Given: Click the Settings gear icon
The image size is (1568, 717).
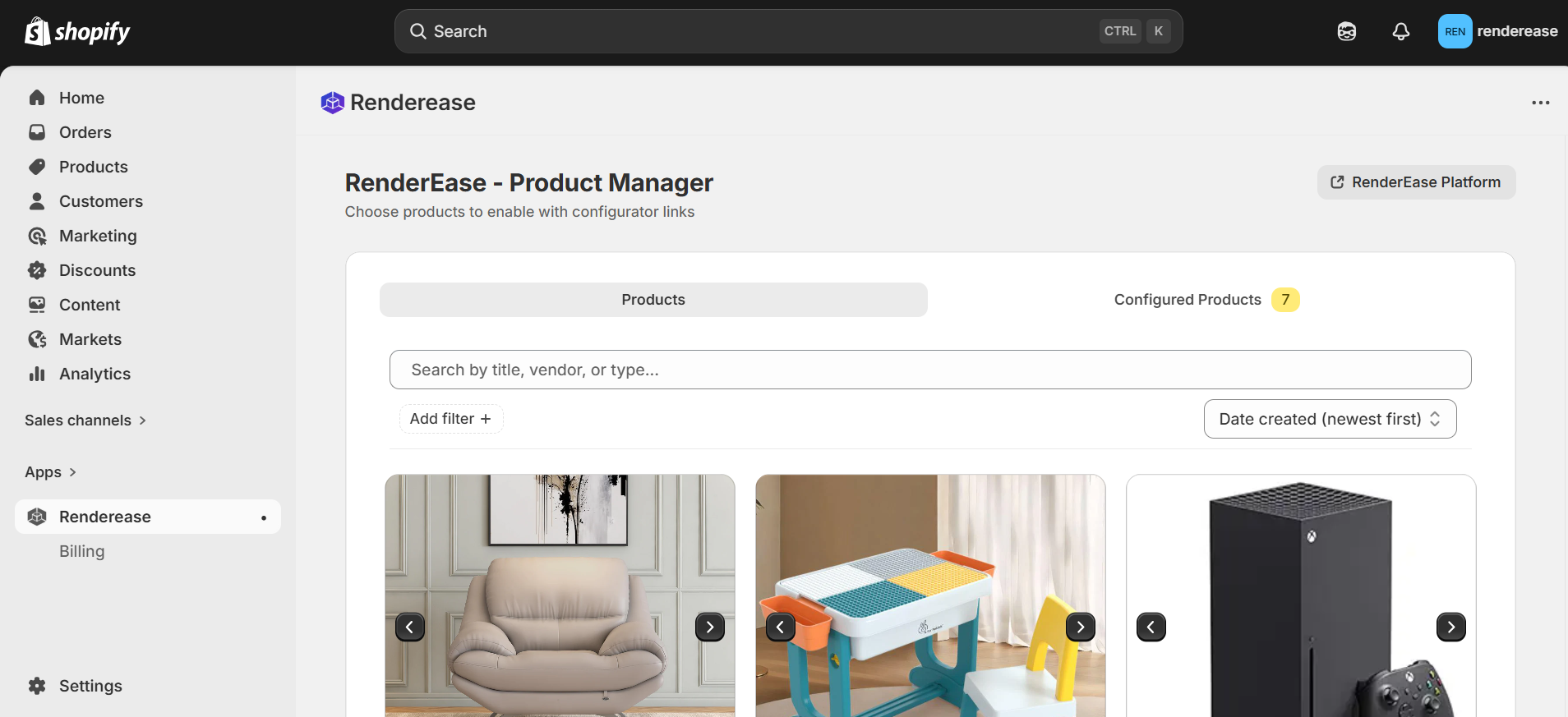Looking at the screenshot, I should pos(37,686).
